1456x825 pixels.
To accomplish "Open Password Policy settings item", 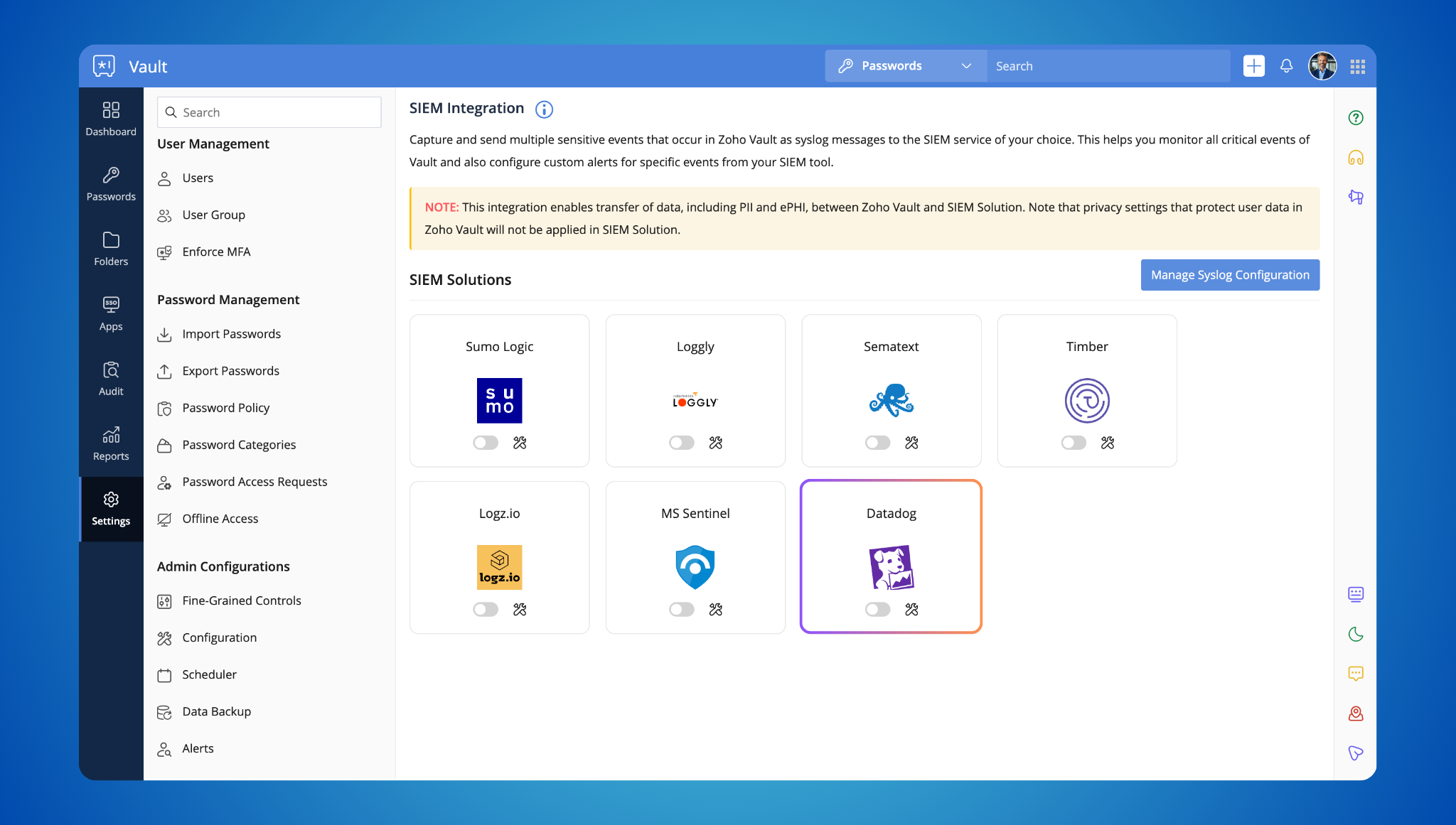I will click(225, 408).
